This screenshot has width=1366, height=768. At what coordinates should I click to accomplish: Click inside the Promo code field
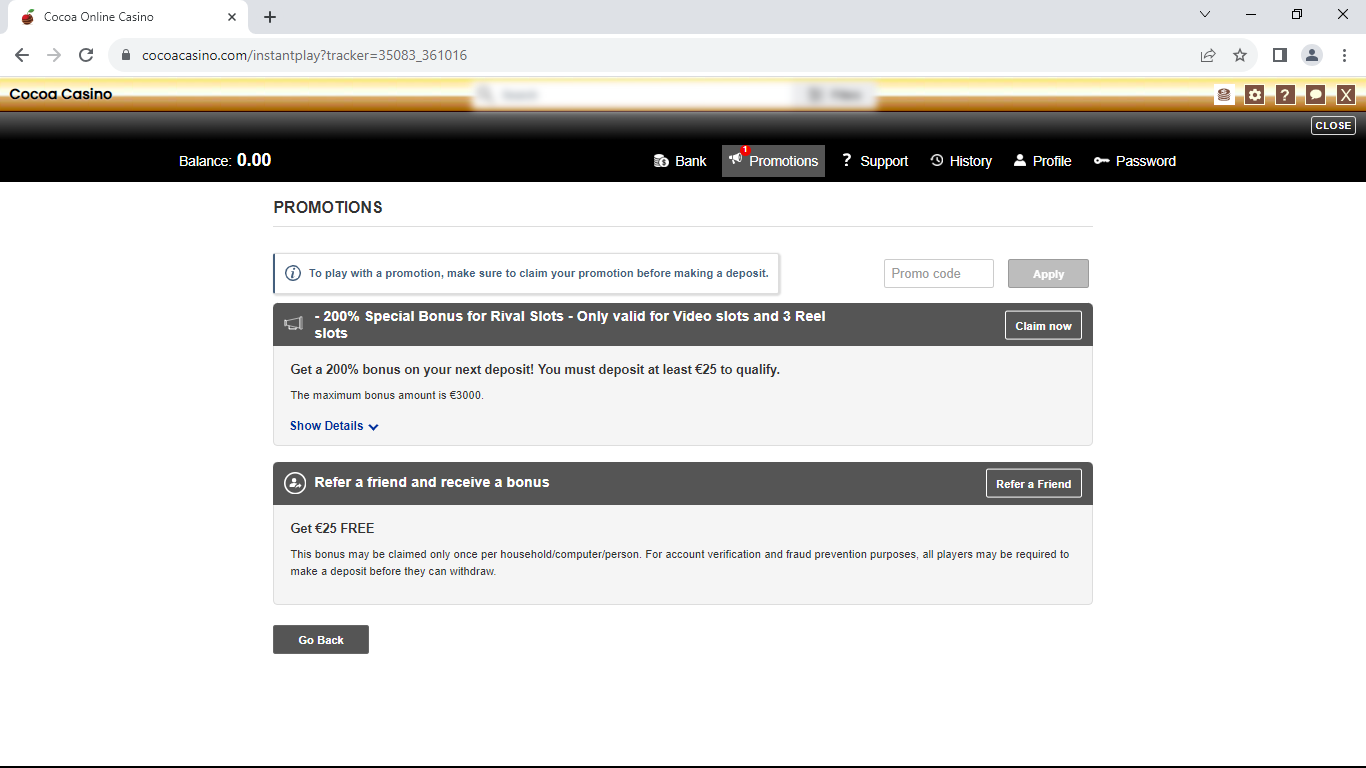[x=938, y=273]
